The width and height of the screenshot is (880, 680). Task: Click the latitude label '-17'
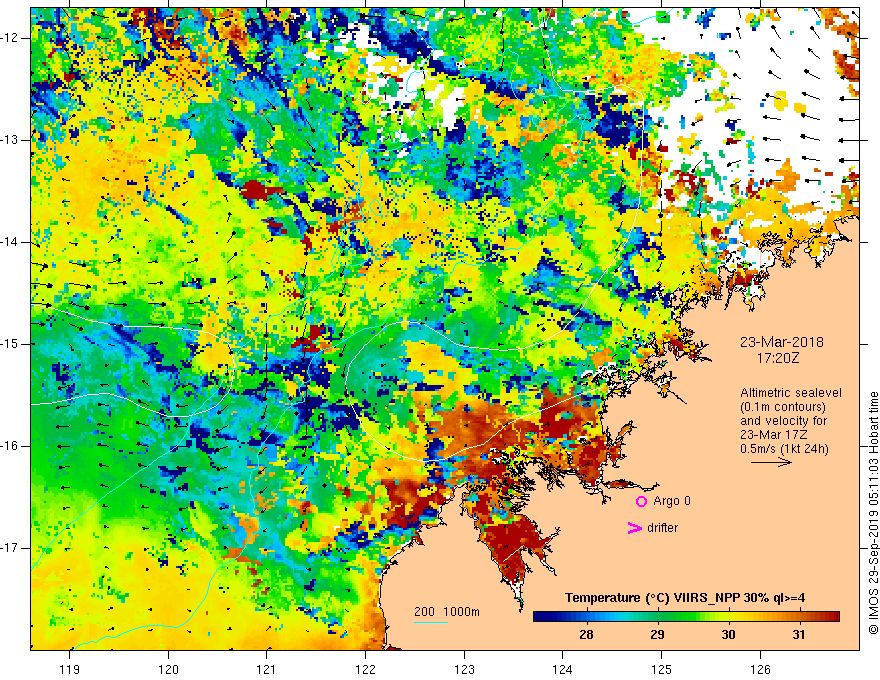(x=10, y=548)
